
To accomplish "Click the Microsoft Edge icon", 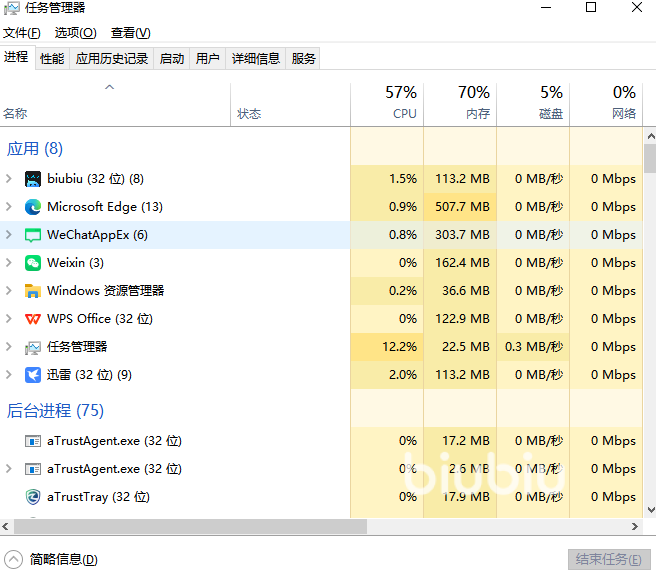I will [33, 207].
